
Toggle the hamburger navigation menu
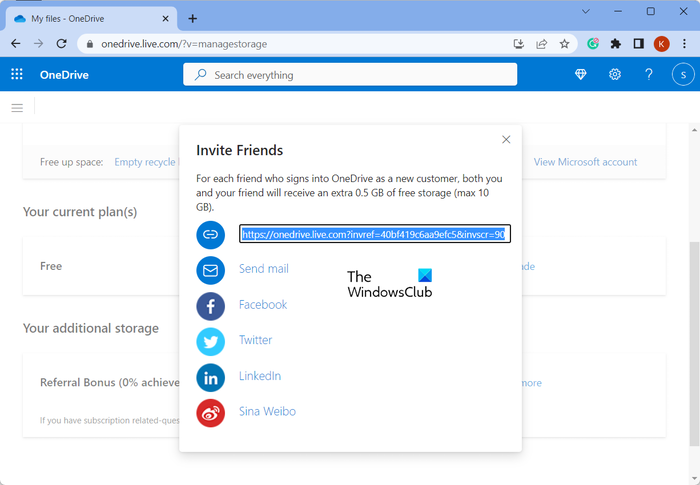click(17, 108)
